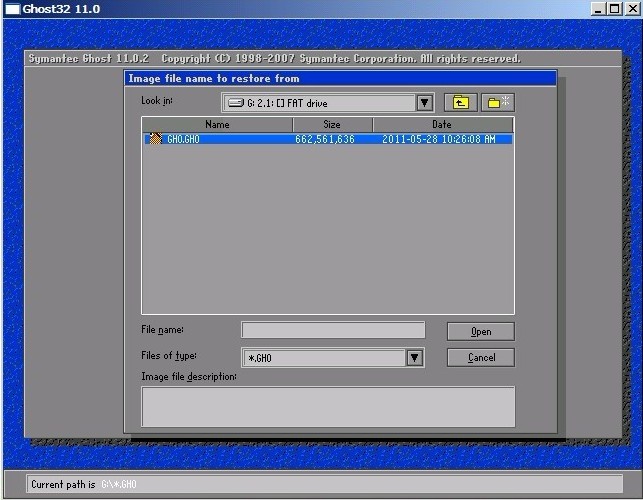Screen dimensions: 643x500
Task: Minimize the Ghost32 11.0 window
Action: [598, 9]
